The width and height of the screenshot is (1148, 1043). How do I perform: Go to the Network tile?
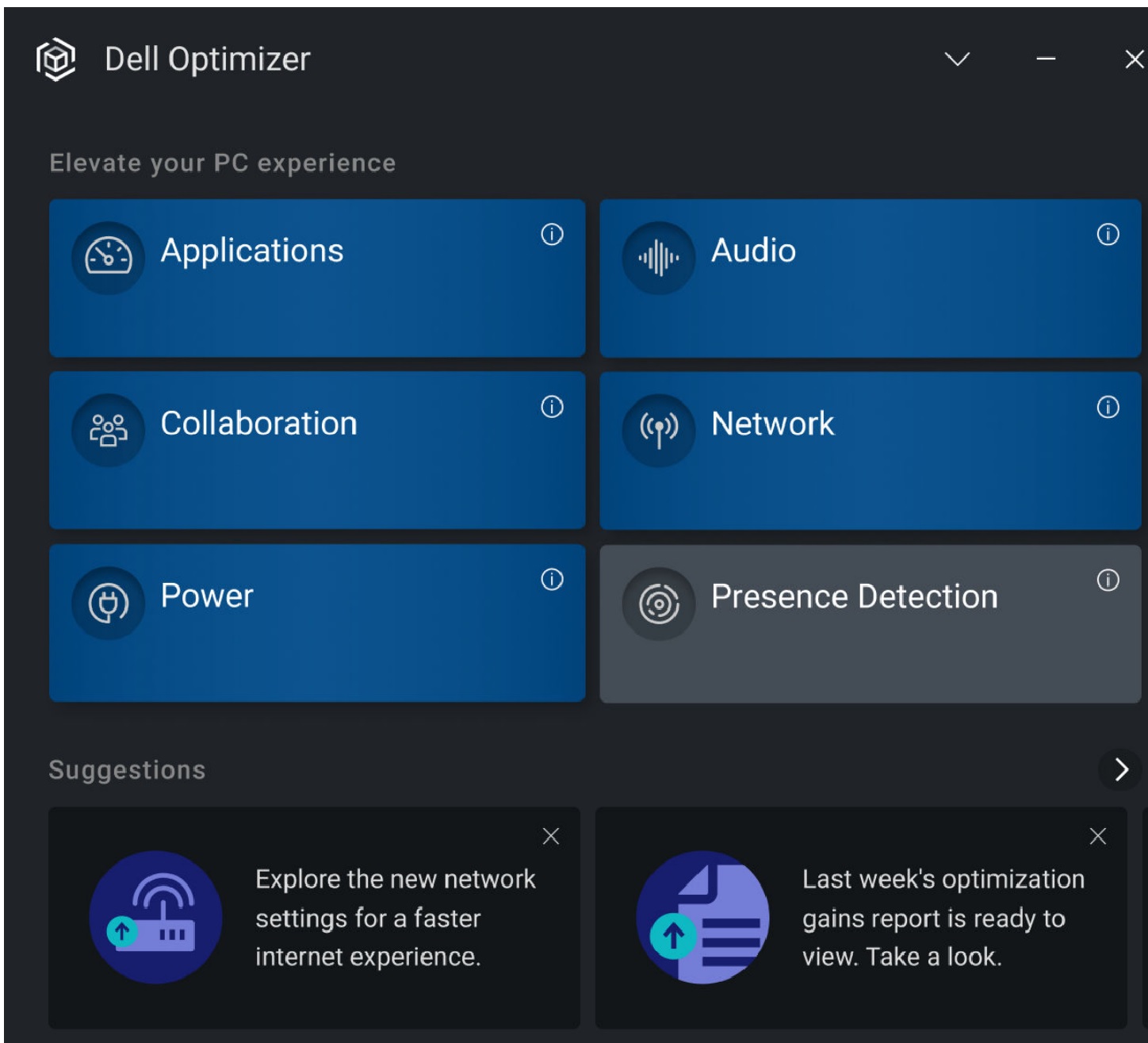click(870, 451)
